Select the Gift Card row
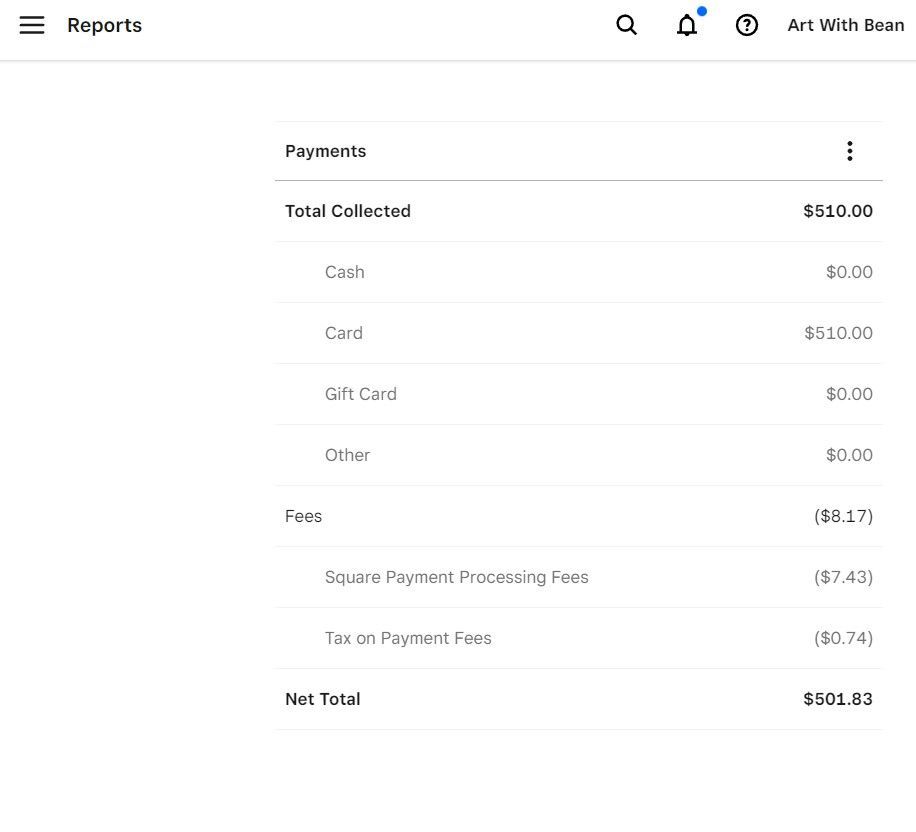The image size is (916, 832). pos(361,394)
